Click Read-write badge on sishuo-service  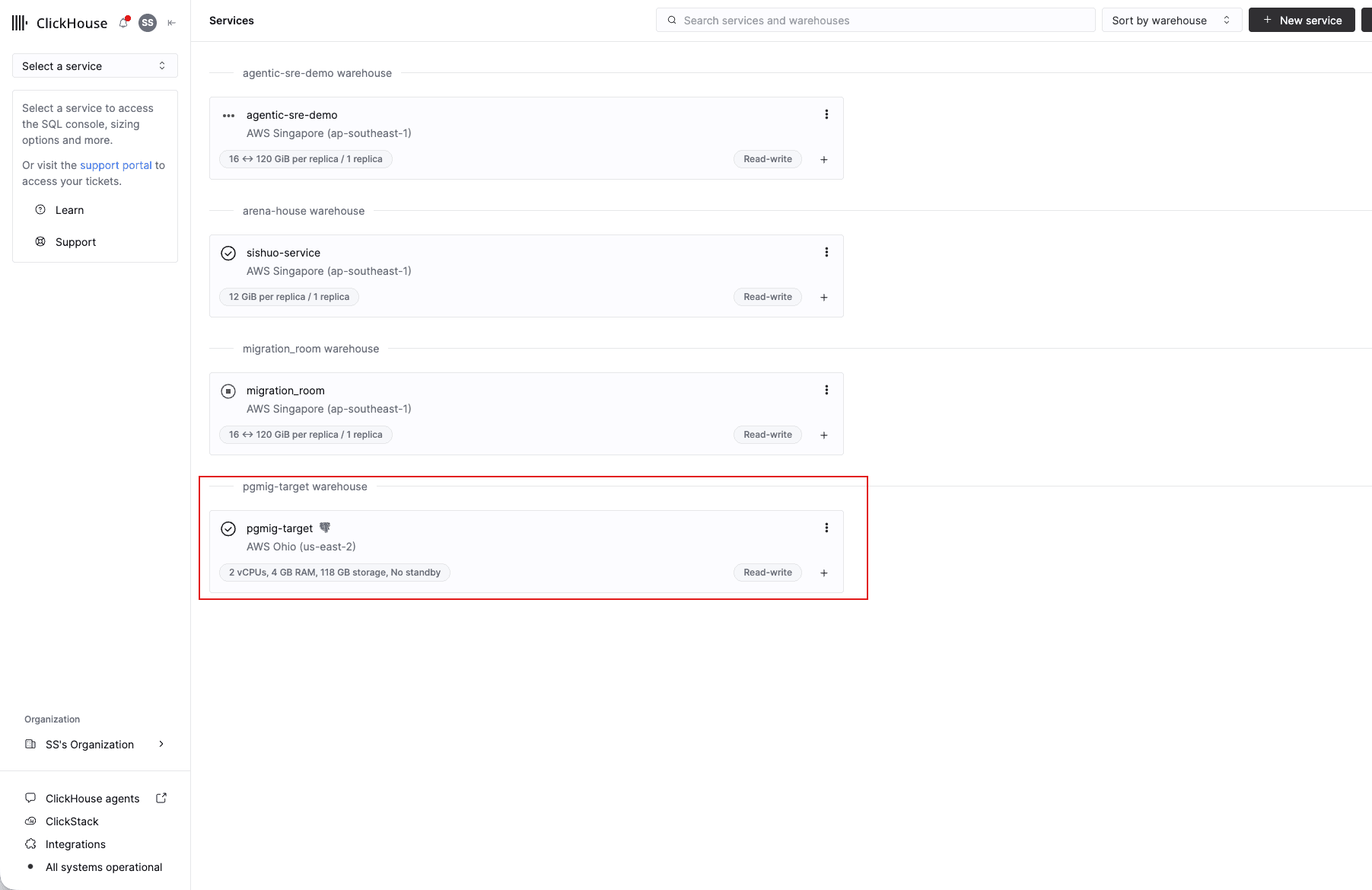click(x=768, y=297)
